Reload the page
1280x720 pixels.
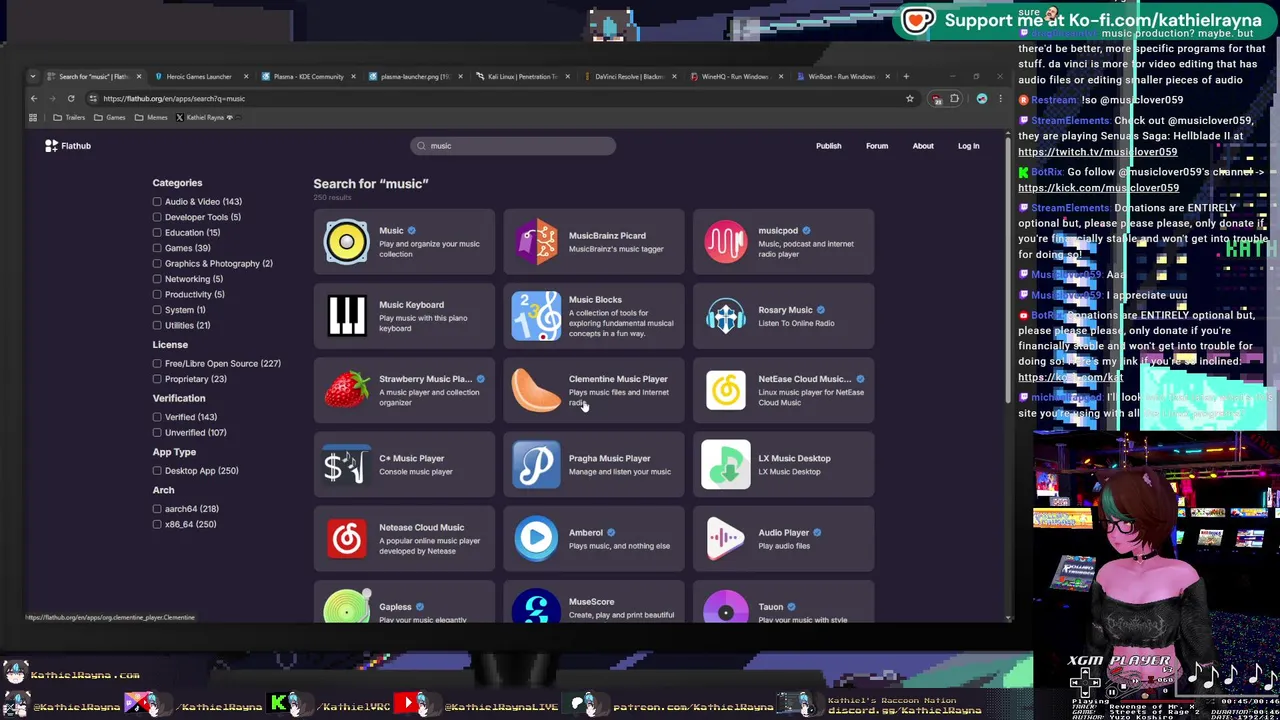pos(71,98)
